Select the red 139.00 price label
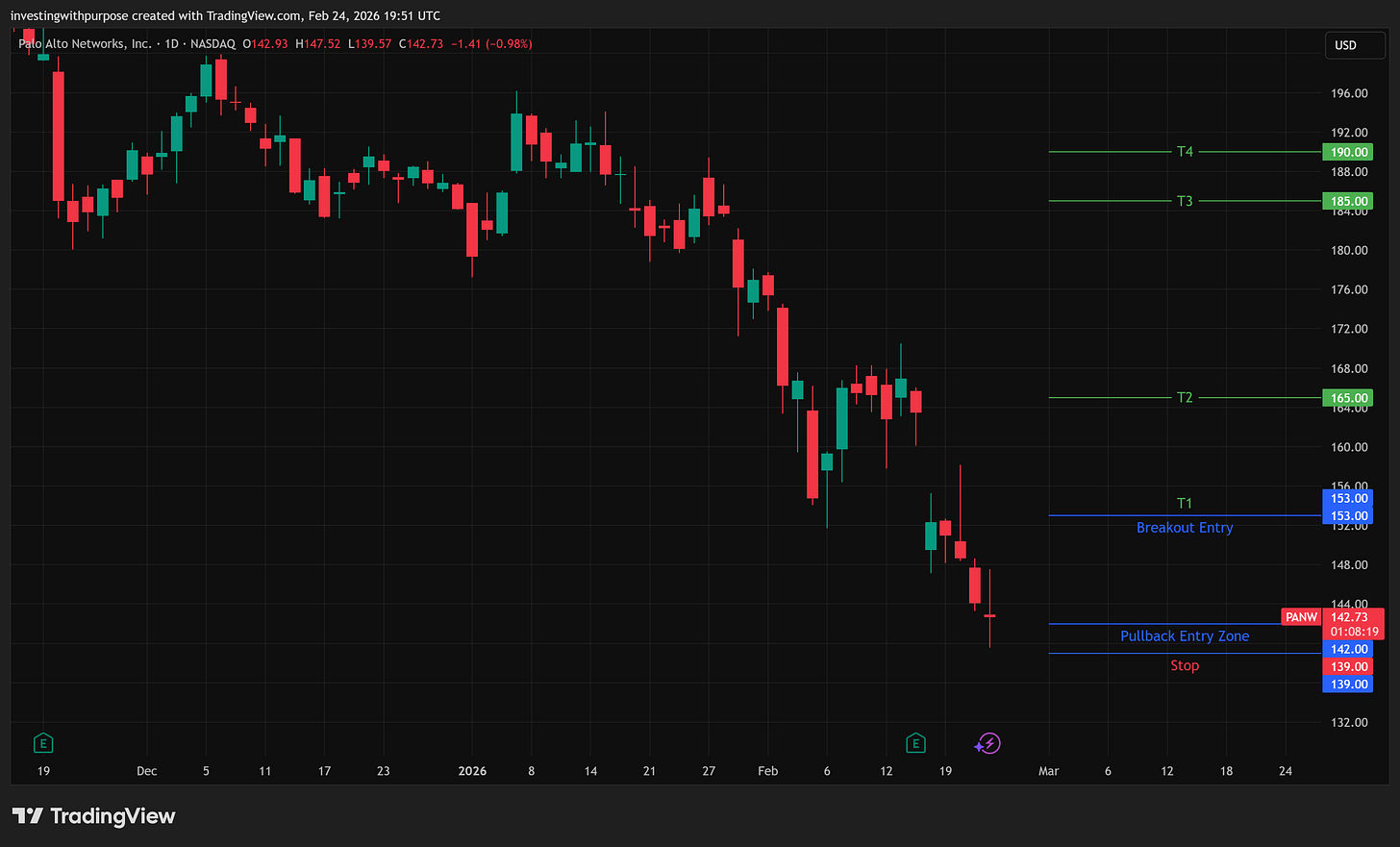Screen dimensions: 1400x847 pyautogui.click(x=1348, y=666)
